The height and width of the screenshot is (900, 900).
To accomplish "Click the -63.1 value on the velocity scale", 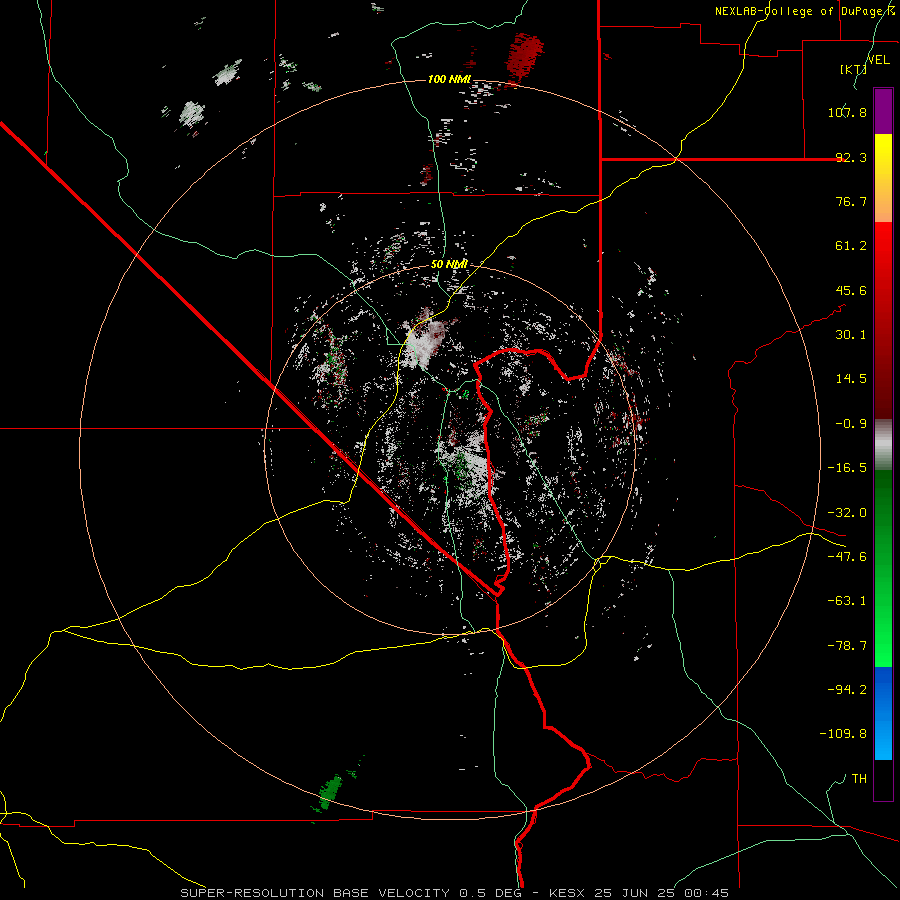I will [x=847, y=601].
